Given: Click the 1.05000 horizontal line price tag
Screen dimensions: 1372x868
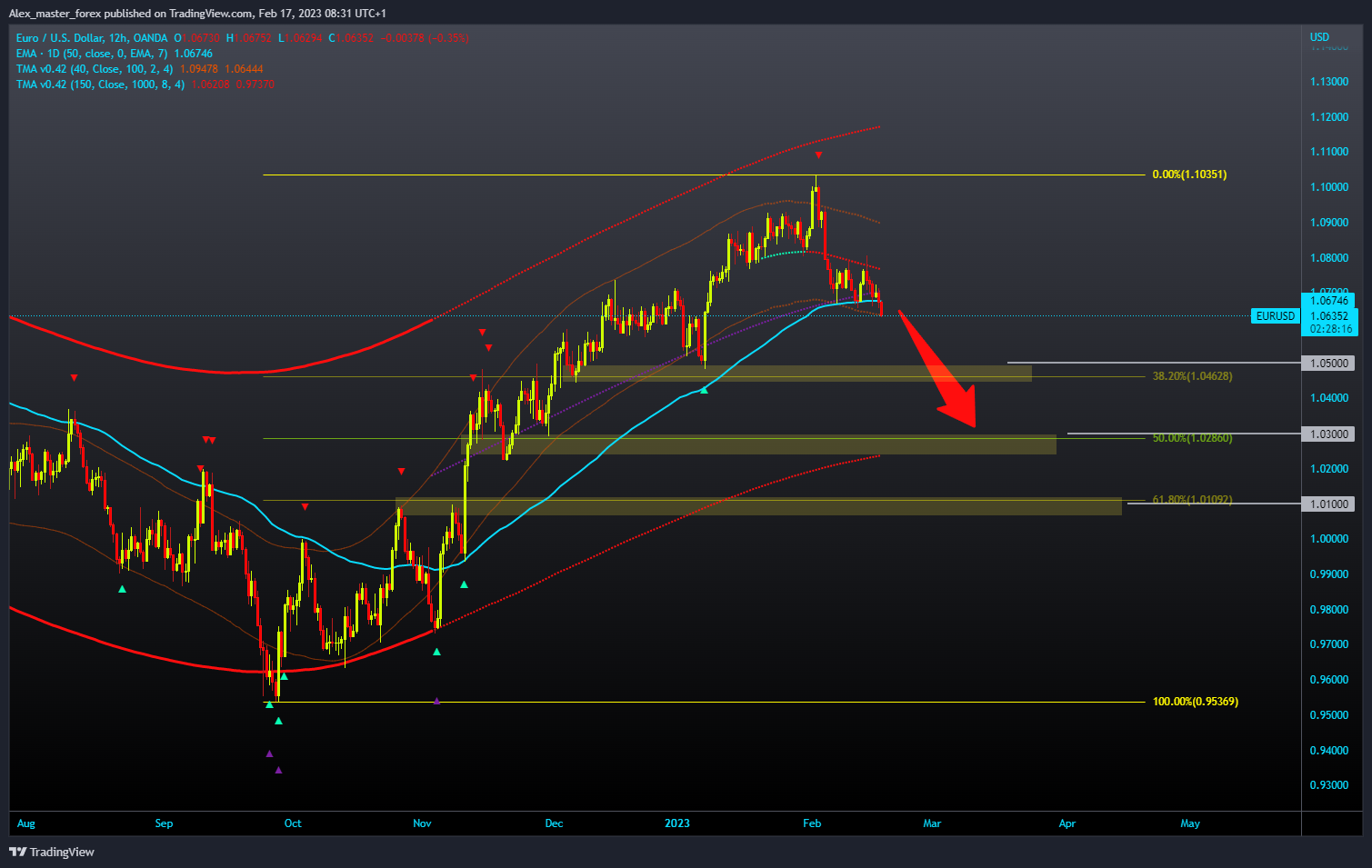Looking at the screenshot, I should point(1328,363).
